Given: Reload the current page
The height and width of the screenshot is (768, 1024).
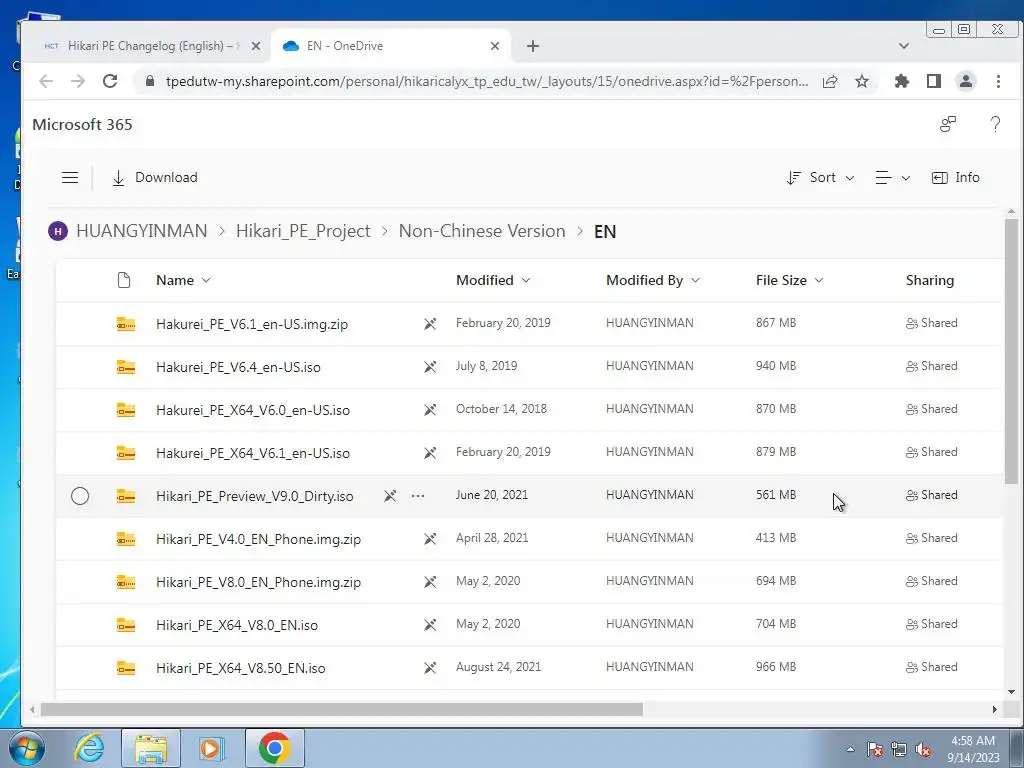Looking at the screenshot, I should point(110,81).
